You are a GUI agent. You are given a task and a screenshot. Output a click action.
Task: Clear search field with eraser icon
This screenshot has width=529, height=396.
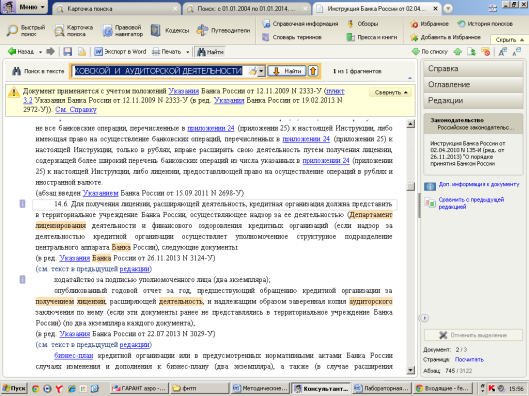click(x=252, y=71)
